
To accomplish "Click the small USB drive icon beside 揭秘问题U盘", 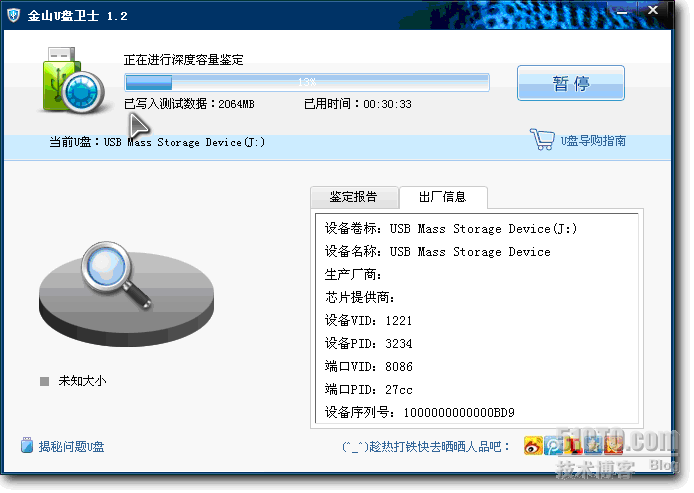I will pos(27,446).
